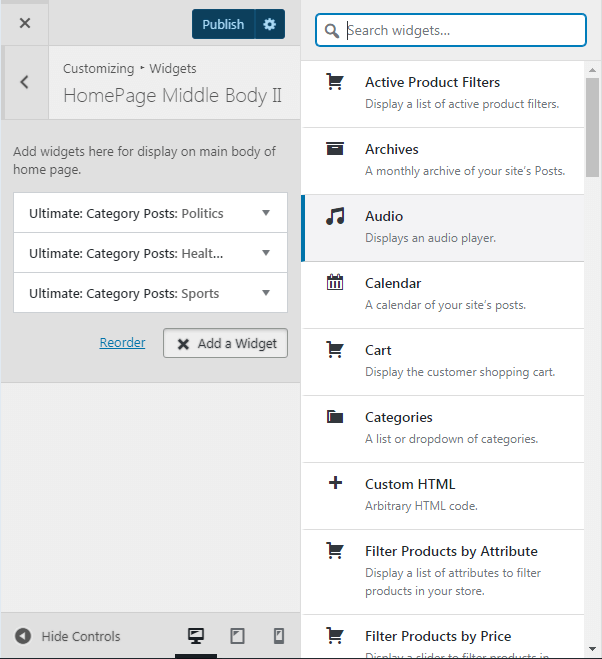Choose the Categories widget title
The width and height of the screenshot is (602, 659).
399,417
